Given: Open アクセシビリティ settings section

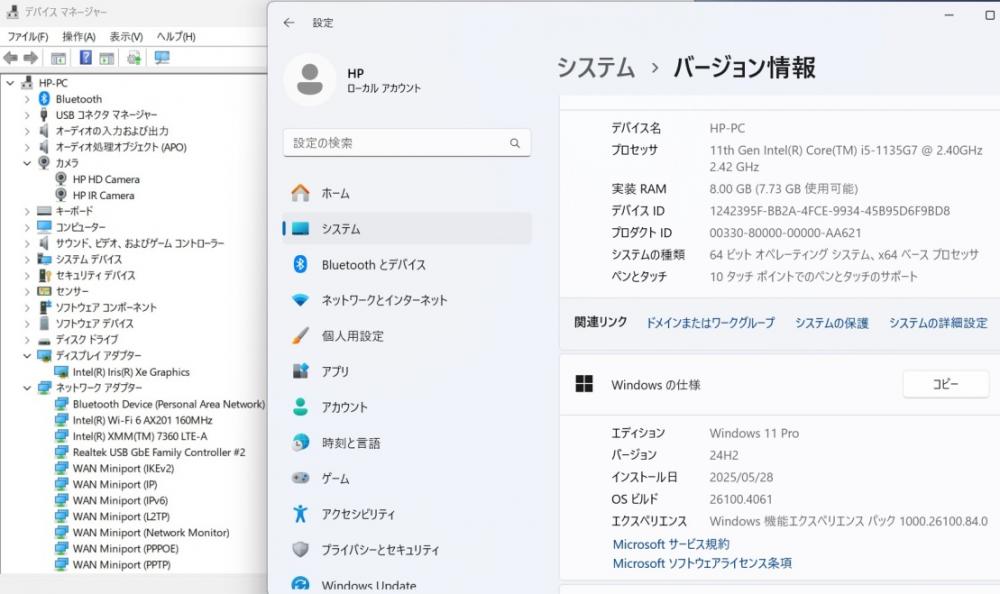Looking at the screenshot, I should pos(357,514).
